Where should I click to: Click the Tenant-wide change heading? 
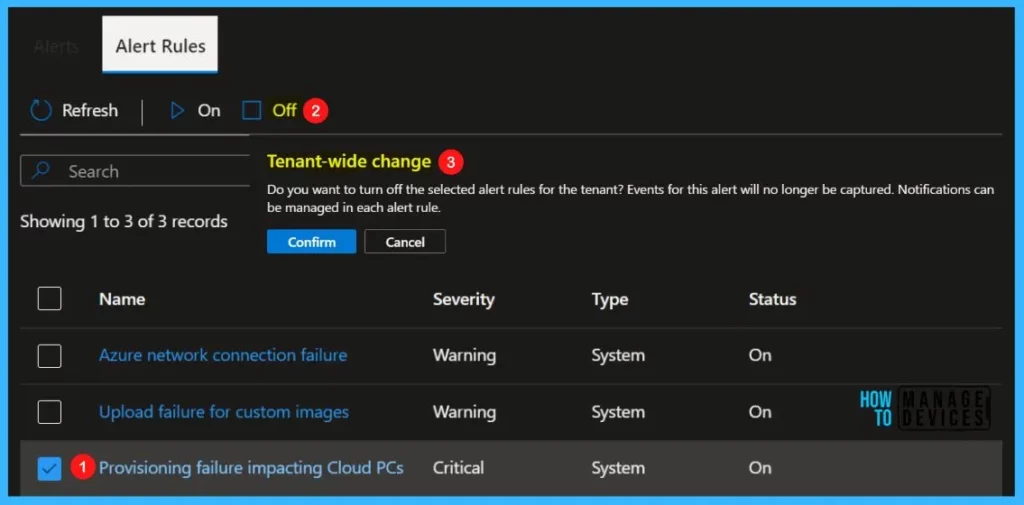349,161
